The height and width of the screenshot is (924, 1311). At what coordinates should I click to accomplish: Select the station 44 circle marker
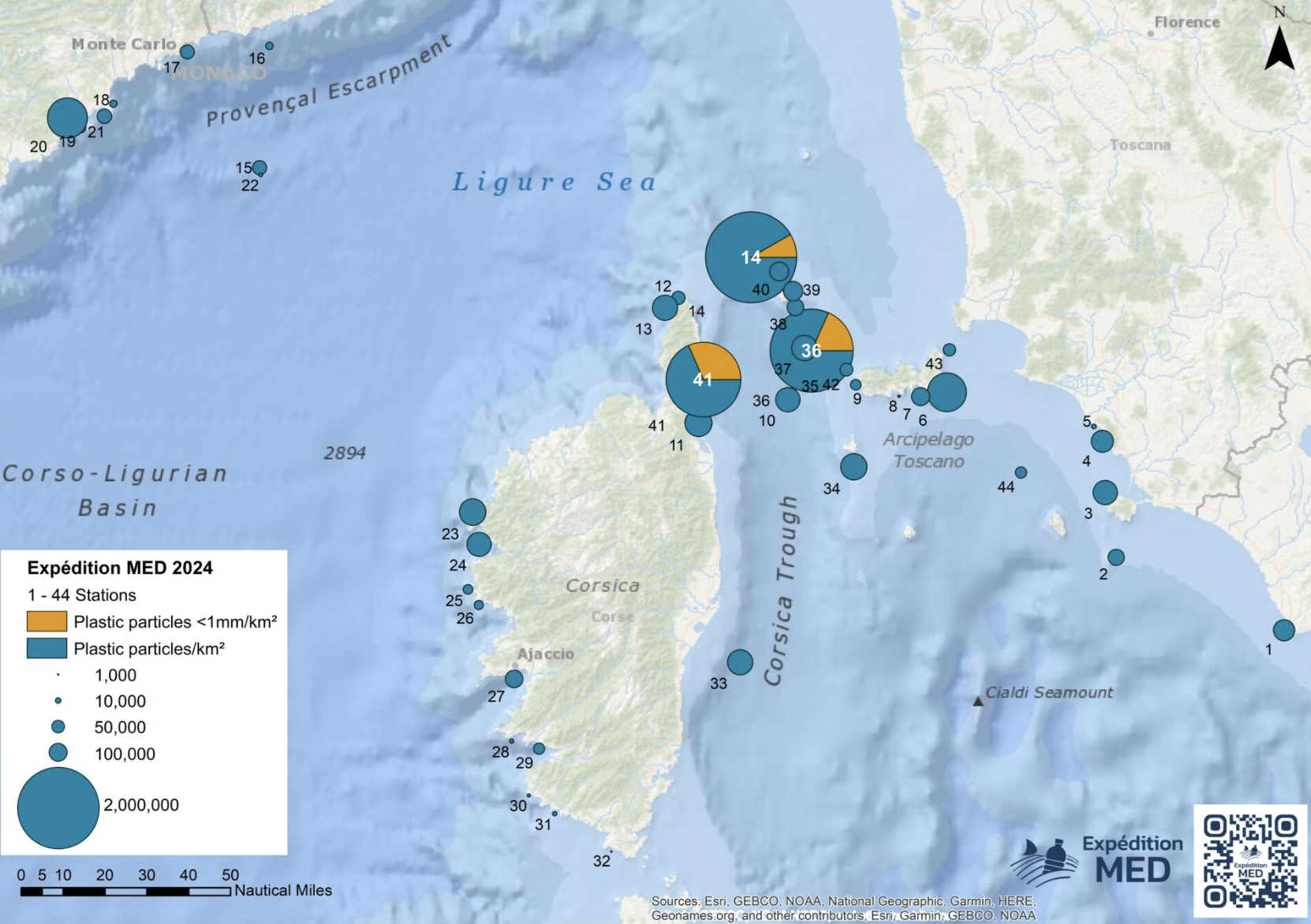click(1021, 473)
